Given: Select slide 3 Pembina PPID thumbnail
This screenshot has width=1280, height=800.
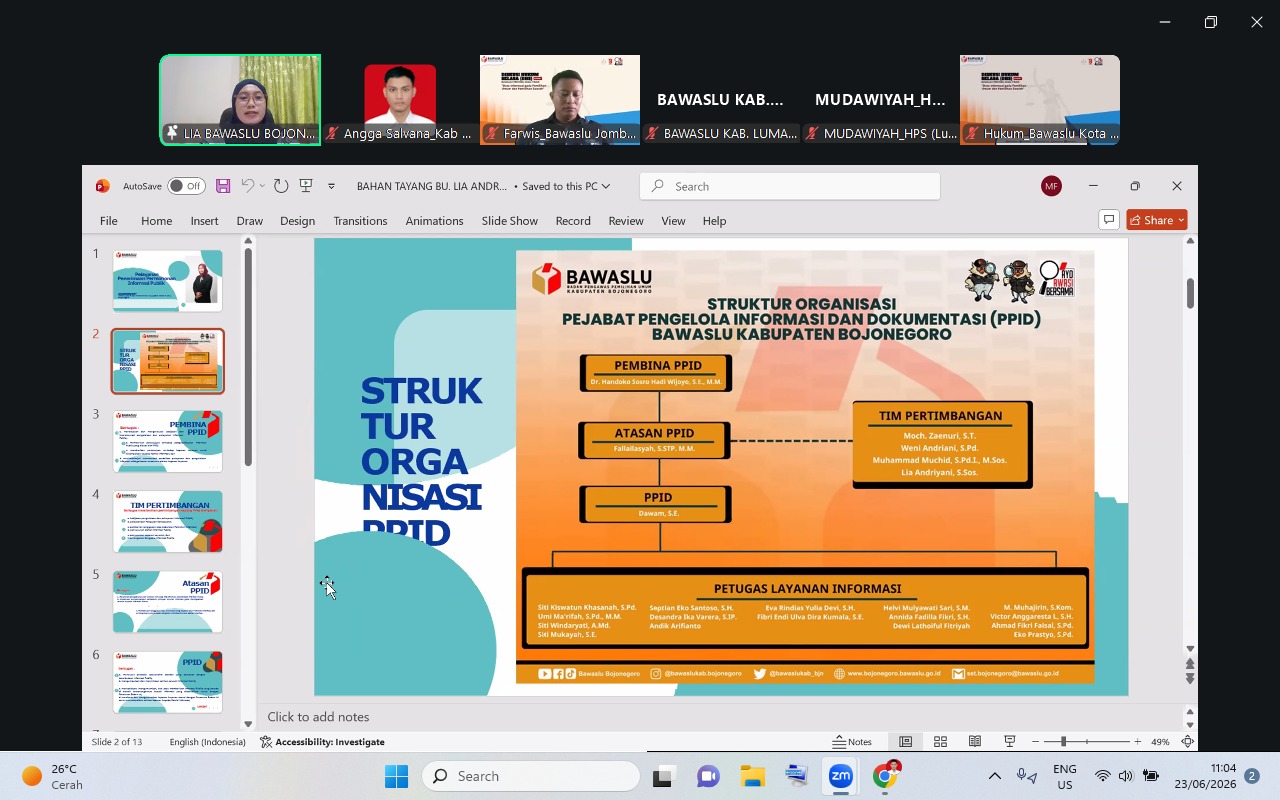Looking at the screenshot, I should [168, 441].
